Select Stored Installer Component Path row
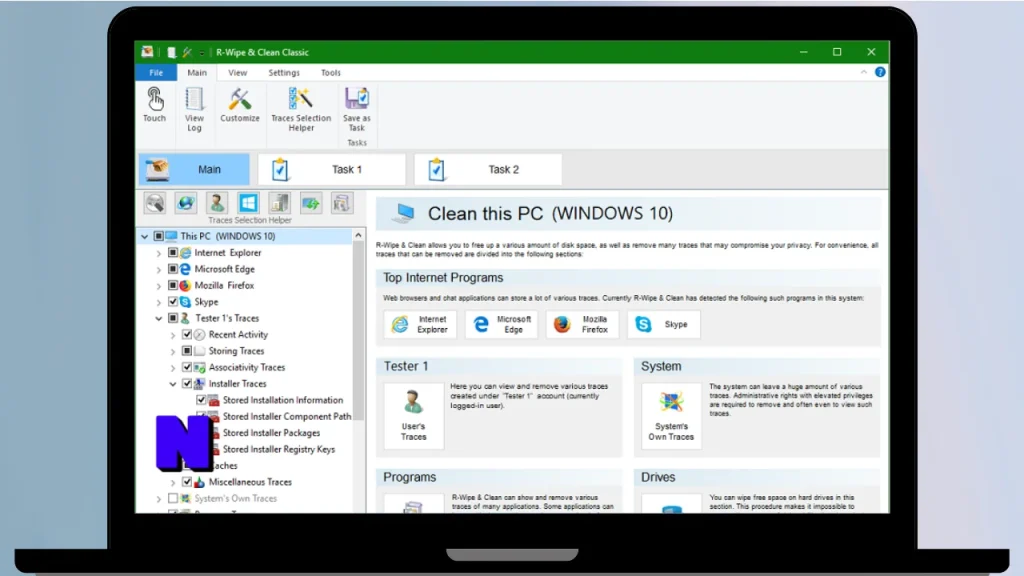 (x=287, y=416)
